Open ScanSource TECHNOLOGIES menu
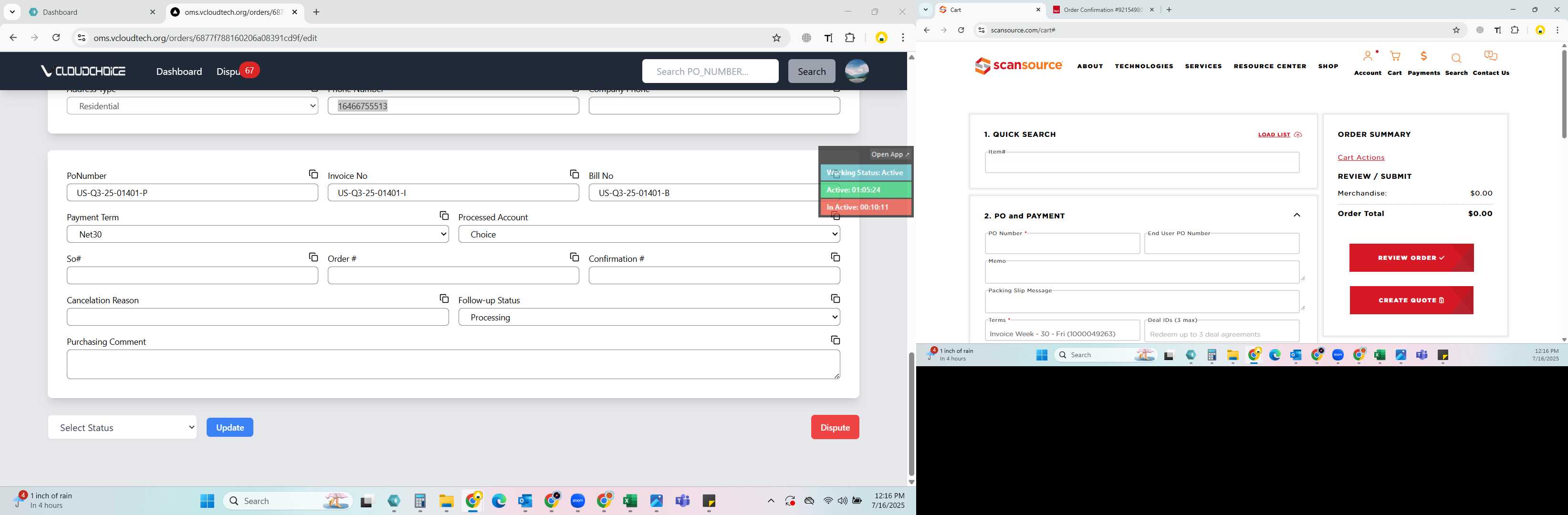Screen dimensions: 1568x515 pyautogui.click(x=1144, y=66)
